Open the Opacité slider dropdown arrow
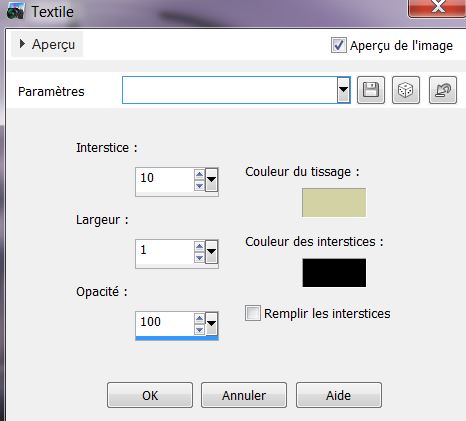 (x=212, y=324)
